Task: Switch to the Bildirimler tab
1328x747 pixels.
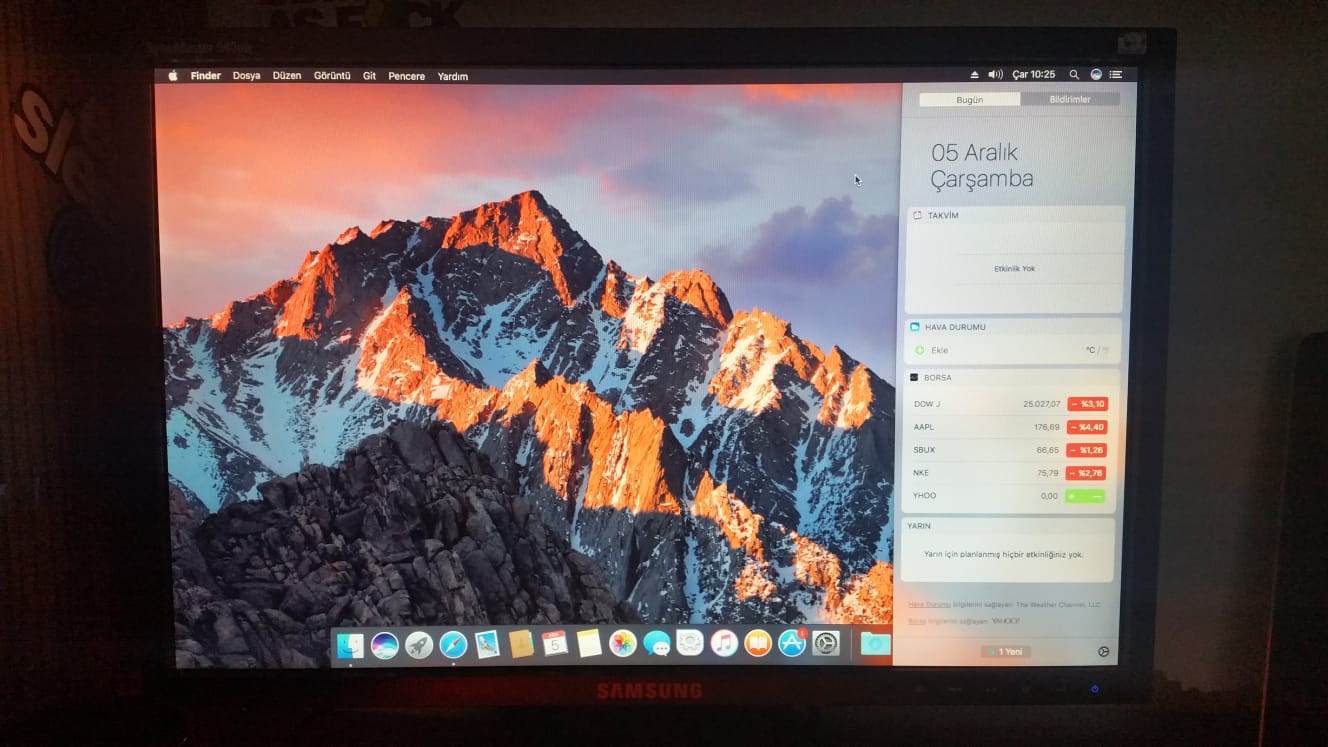Action: [x=1070, y=99]
